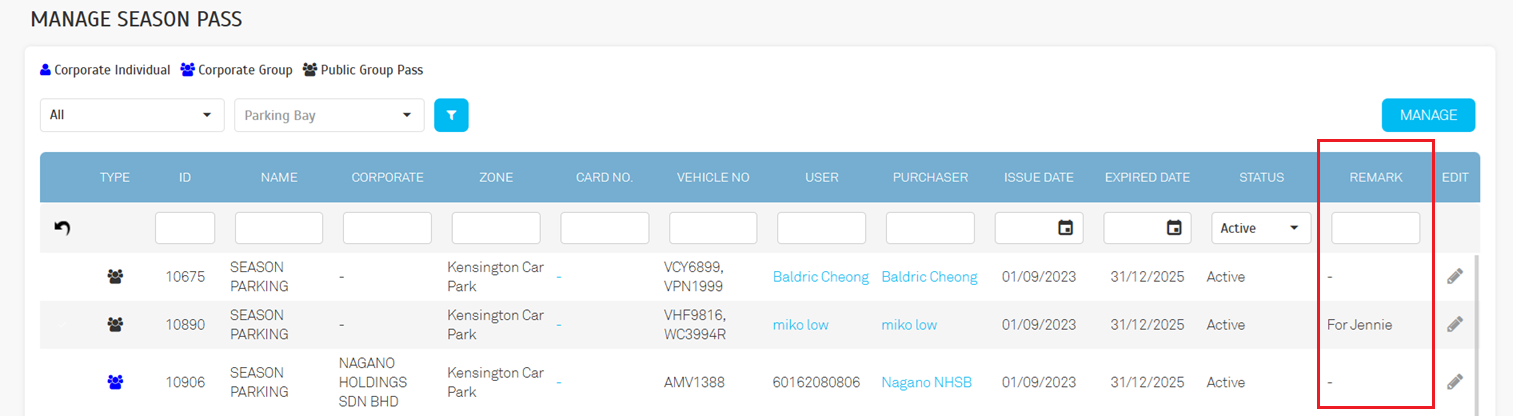Screen dimensions: 1513x416
Task: Edit season pass 10890 pencil icon
Action: tap(1455, 324)
